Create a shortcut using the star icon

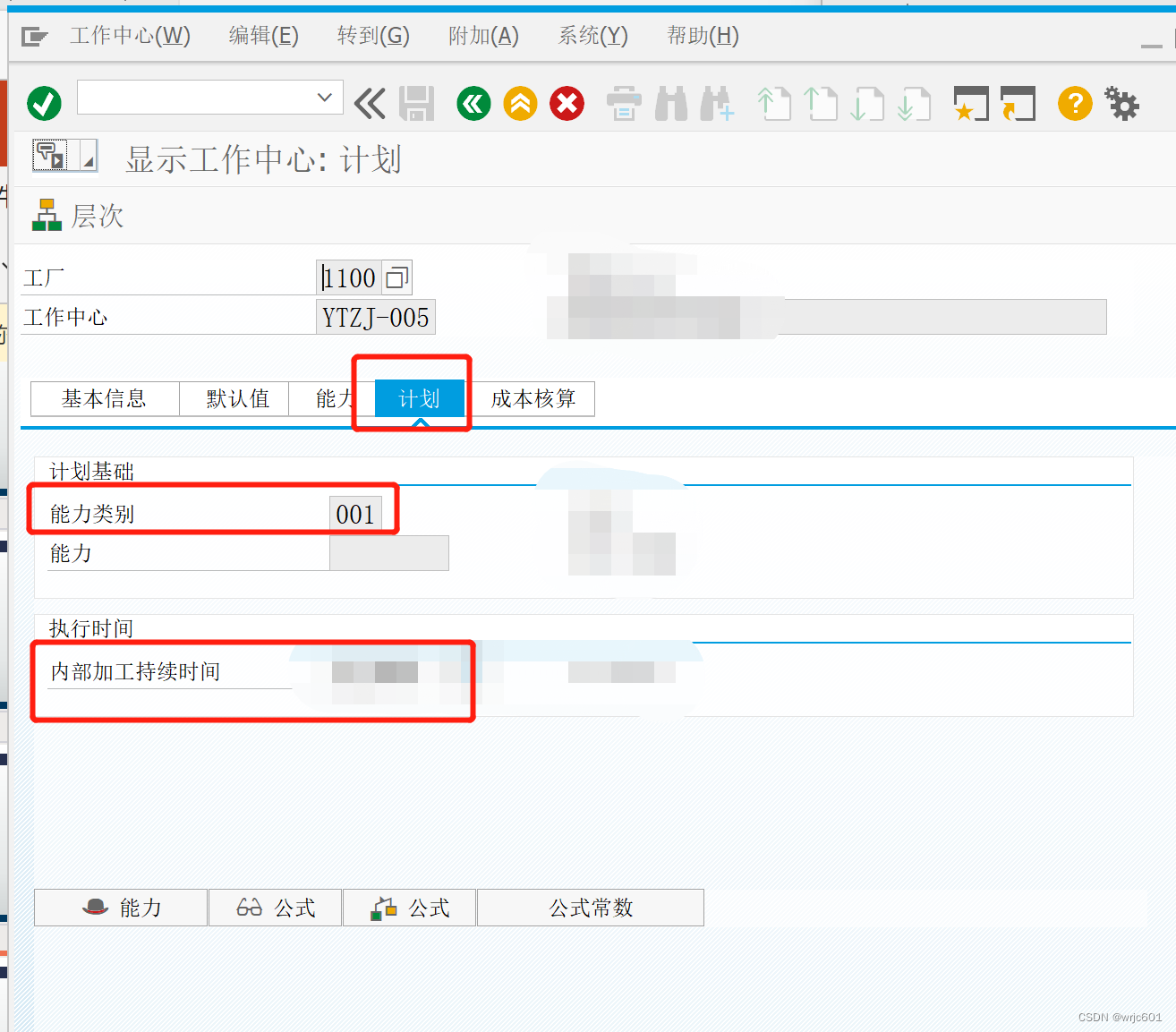971,103
